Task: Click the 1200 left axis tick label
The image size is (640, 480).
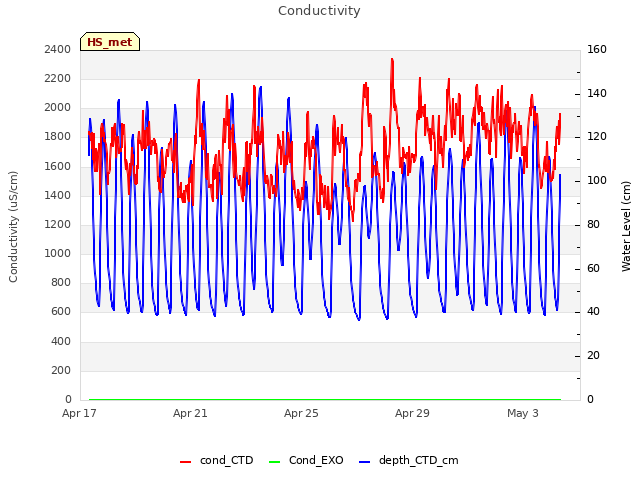Action: tap(58, 224)
